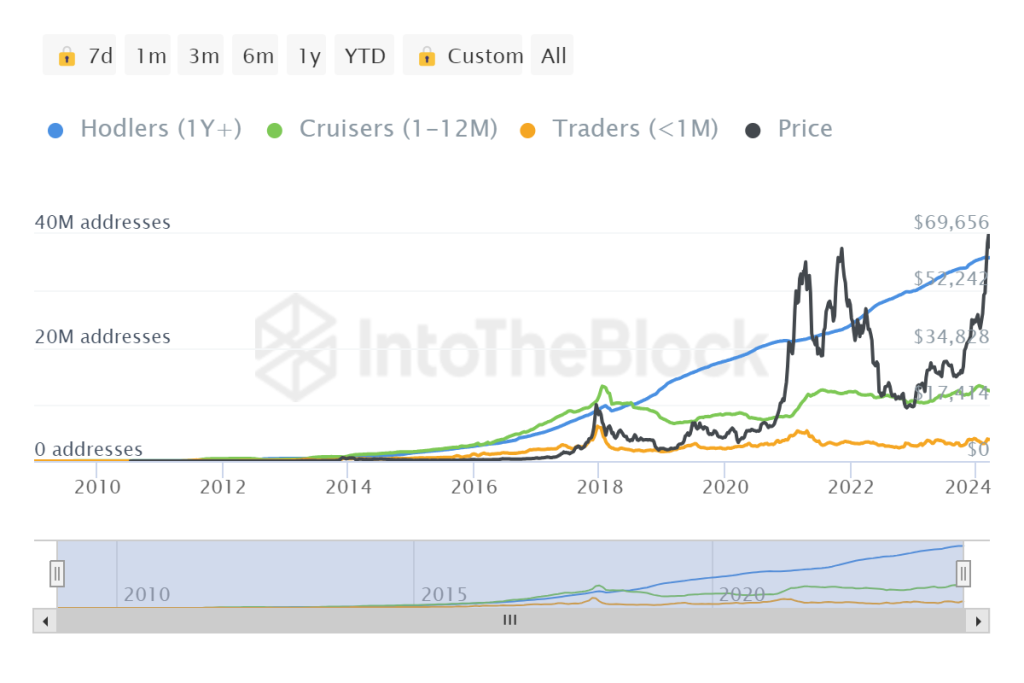Image resolution: width=1024 pixels, height=683 pixels.
Task: Click the dark Price legend dot
Action: coord(753,129)
